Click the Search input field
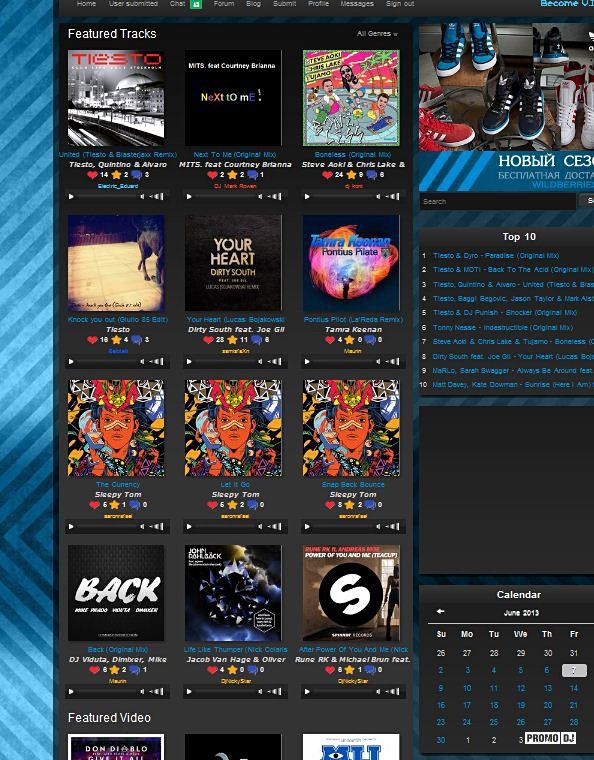The width and height of the screenshot is (594, 760). coord(498,201)
